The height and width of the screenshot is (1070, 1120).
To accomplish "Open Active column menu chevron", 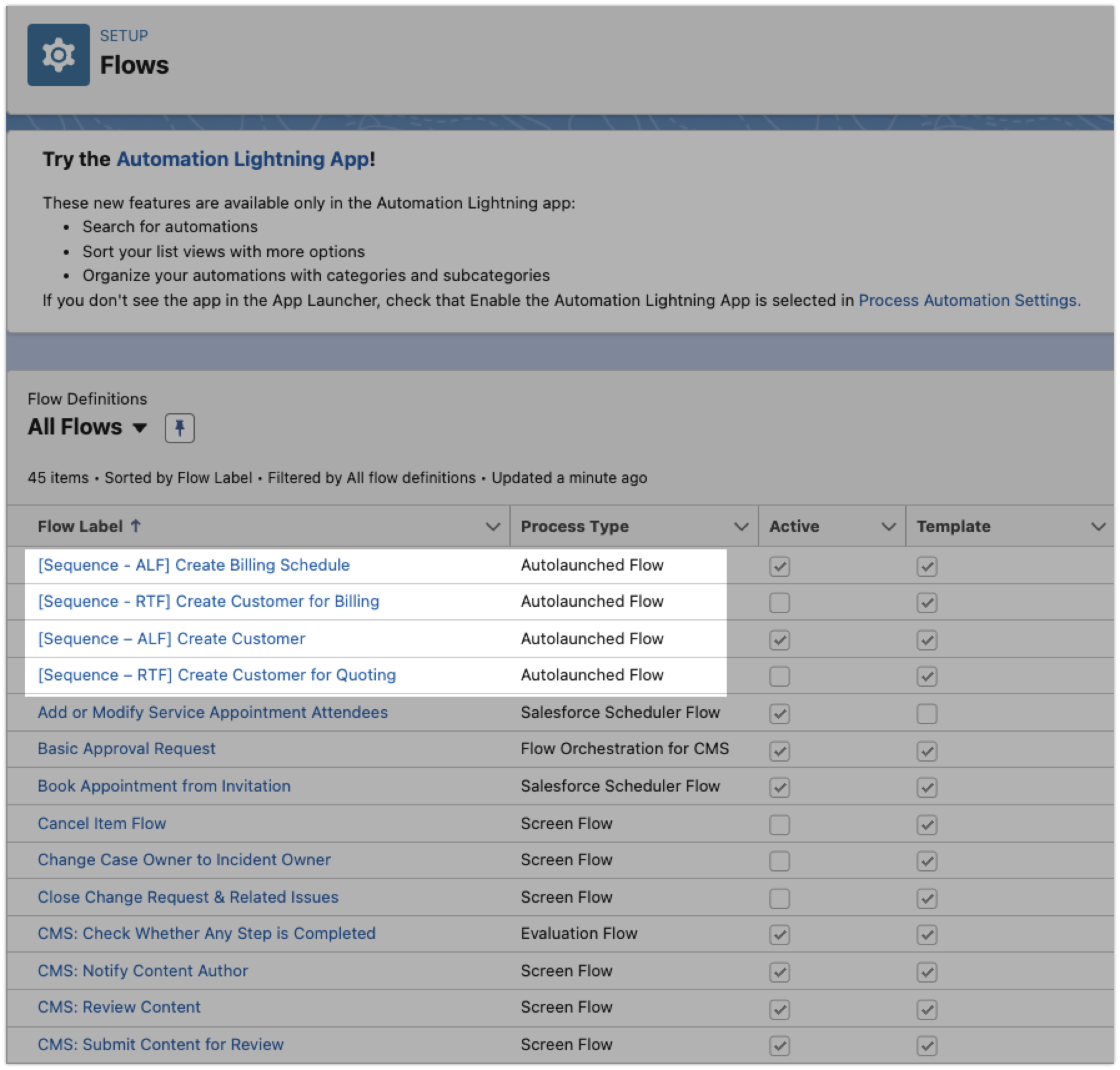I will 888,527.
